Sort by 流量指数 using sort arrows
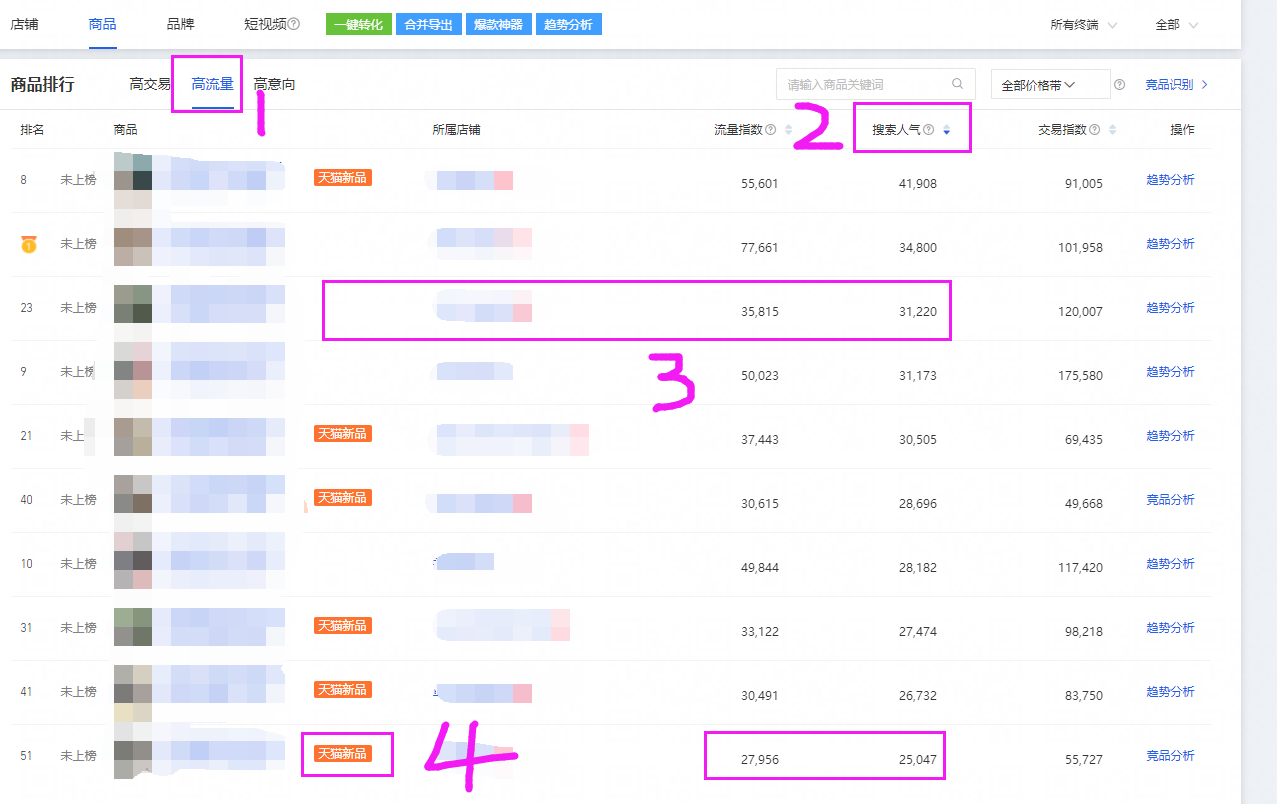Screen dimensions: 1277x804 (789, 130)
